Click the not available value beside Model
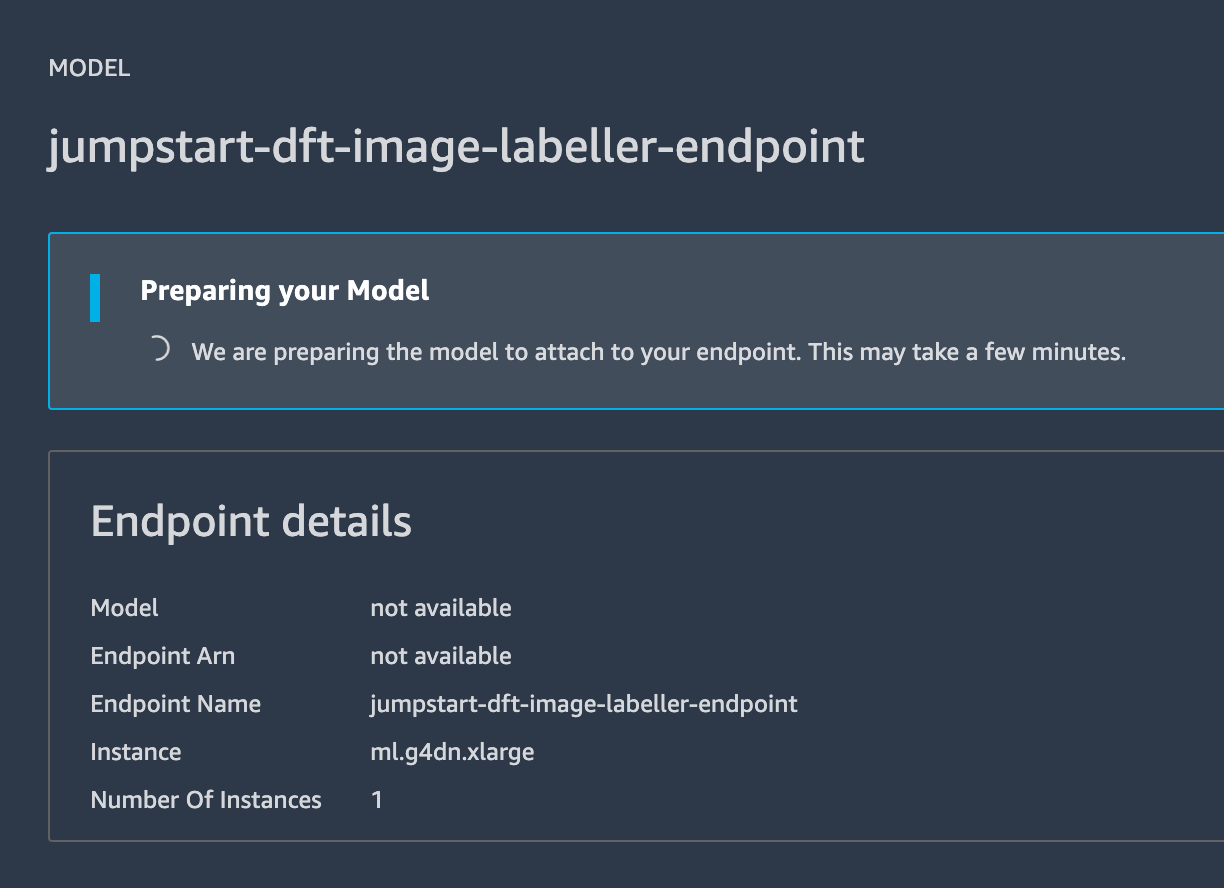 click(x=441, y=607)
